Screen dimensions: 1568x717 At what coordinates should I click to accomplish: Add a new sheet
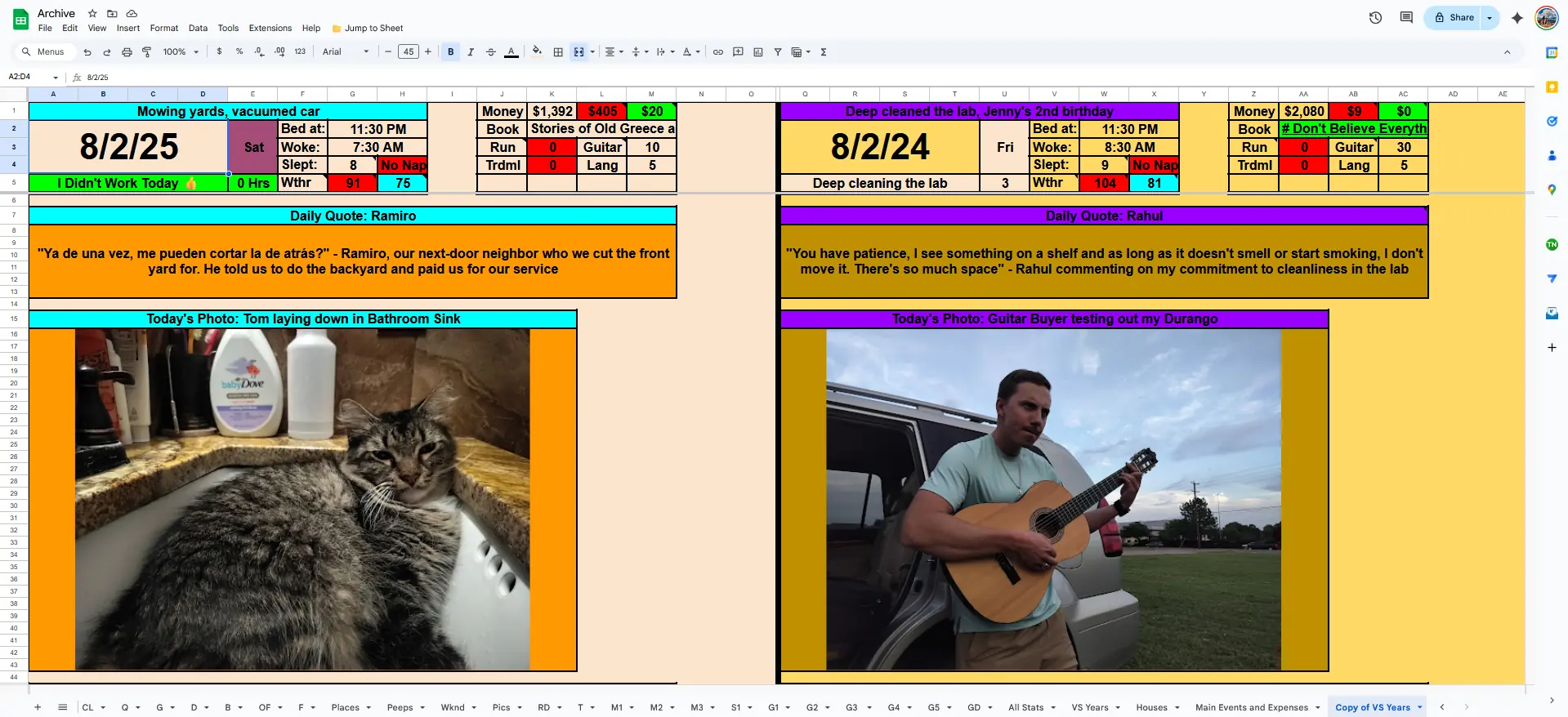pos(38,707)
